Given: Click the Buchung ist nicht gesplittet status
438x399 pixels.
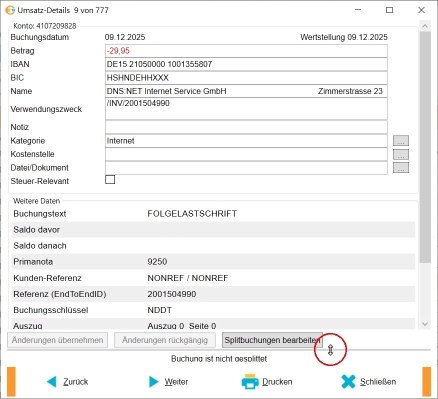Looking at the screenshot, I should [219, 359].
